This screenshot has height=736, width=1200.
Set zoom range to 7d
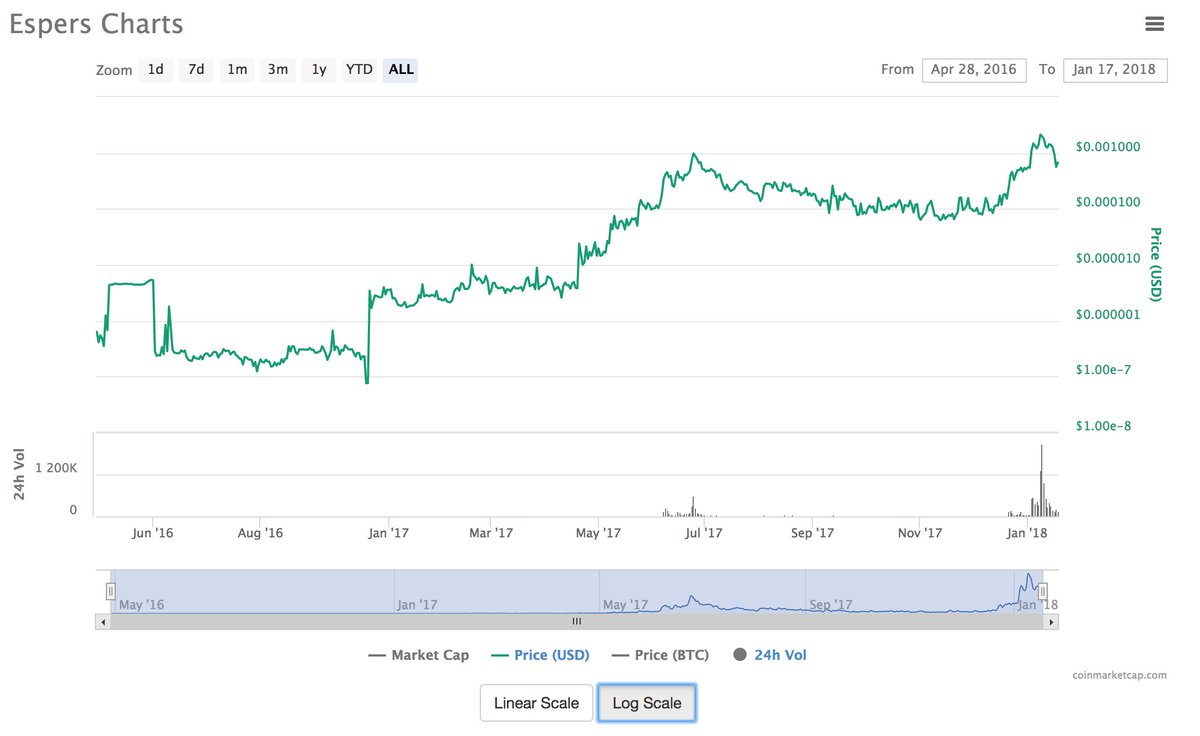coord(196,70)
